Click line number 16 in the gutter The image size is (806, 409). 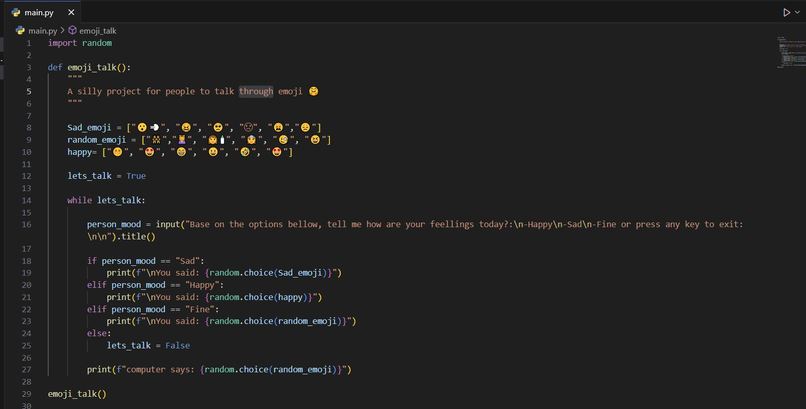[26, 225]
